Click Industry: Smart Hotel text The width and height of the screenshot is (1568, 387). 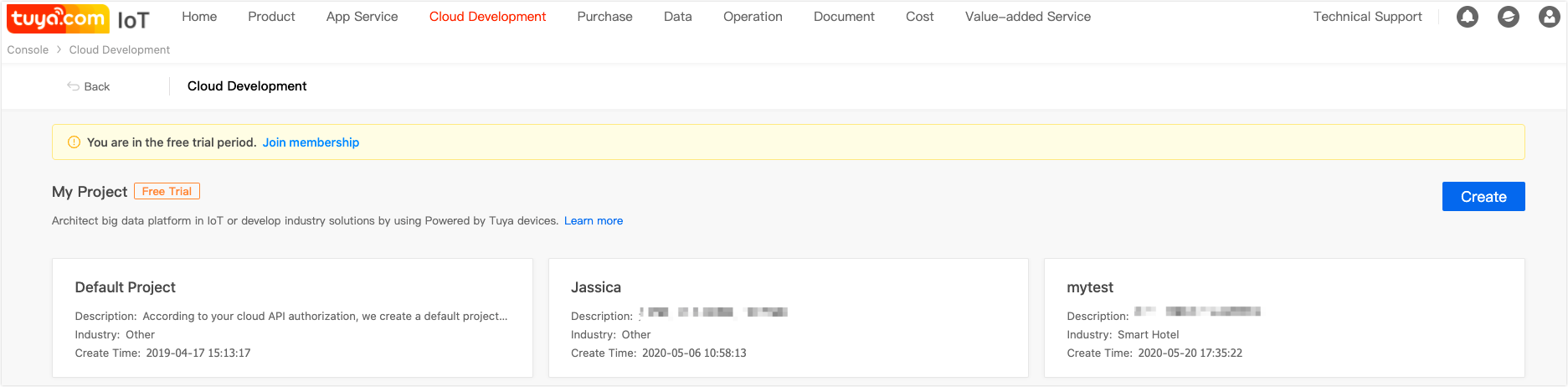point(1123,335)
